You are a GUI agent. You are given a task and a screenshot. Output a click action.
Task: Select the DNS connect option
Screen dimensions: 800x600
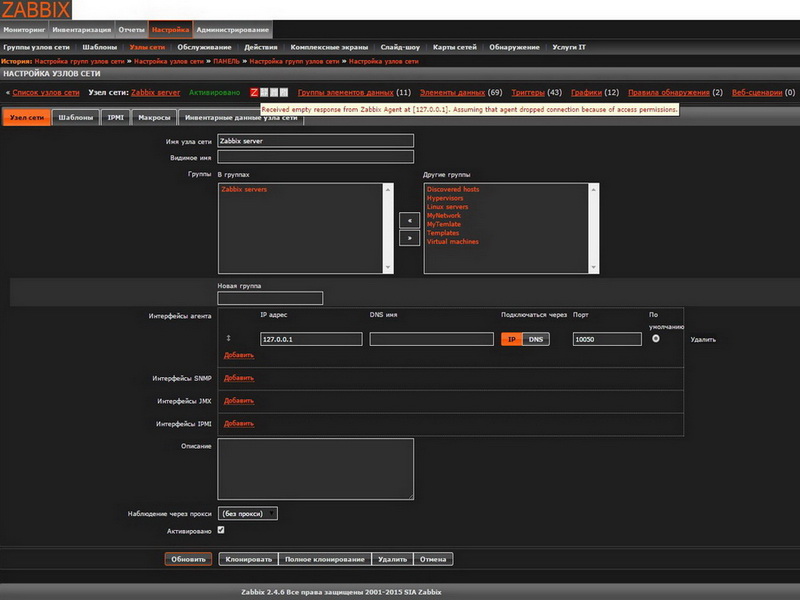click(x=536, y=339)
